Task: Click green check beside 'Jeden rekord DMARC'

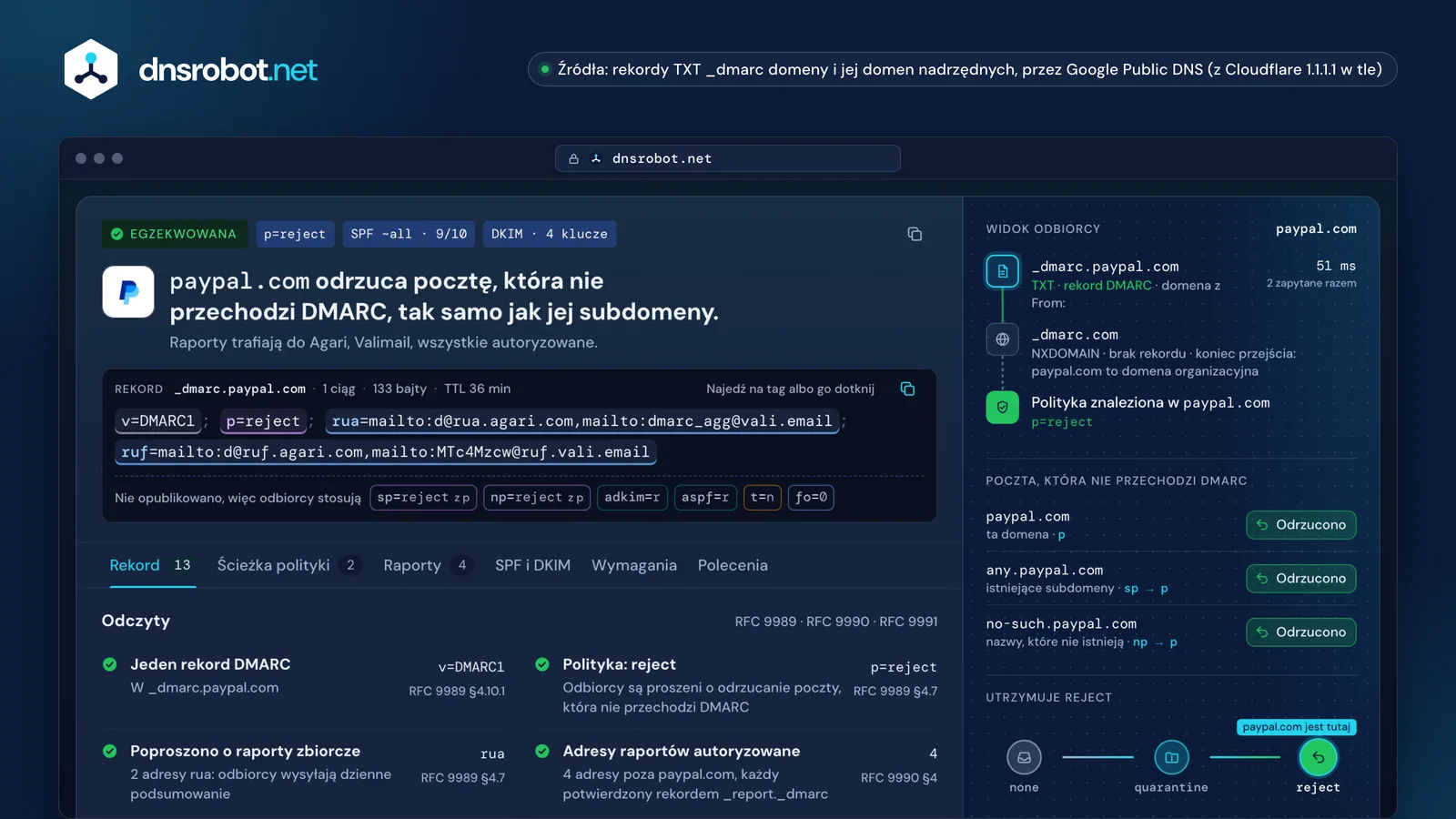Action: 110,664
